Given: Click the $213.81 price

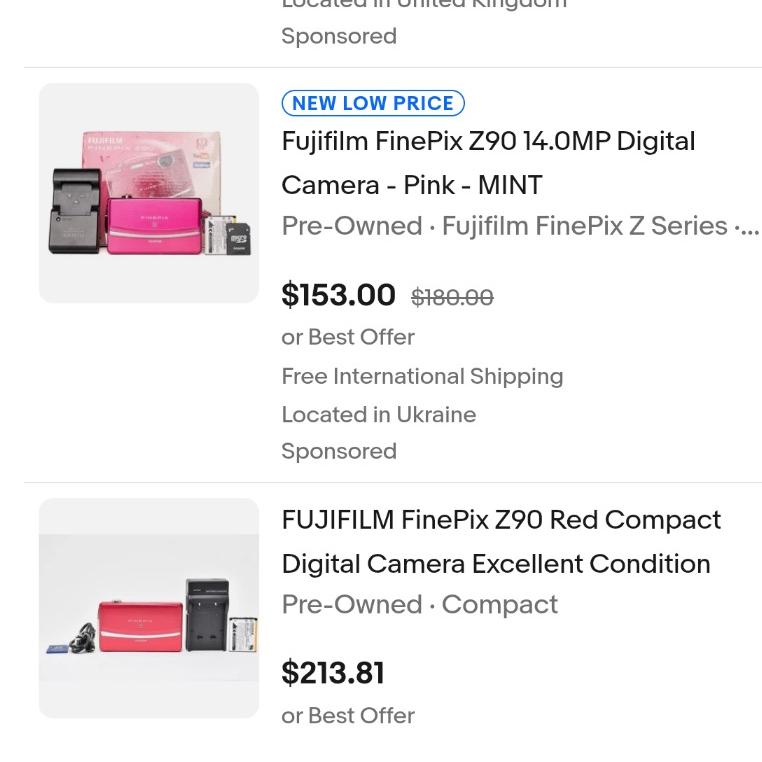Looking at the screenshot, I should coord(333,673).
